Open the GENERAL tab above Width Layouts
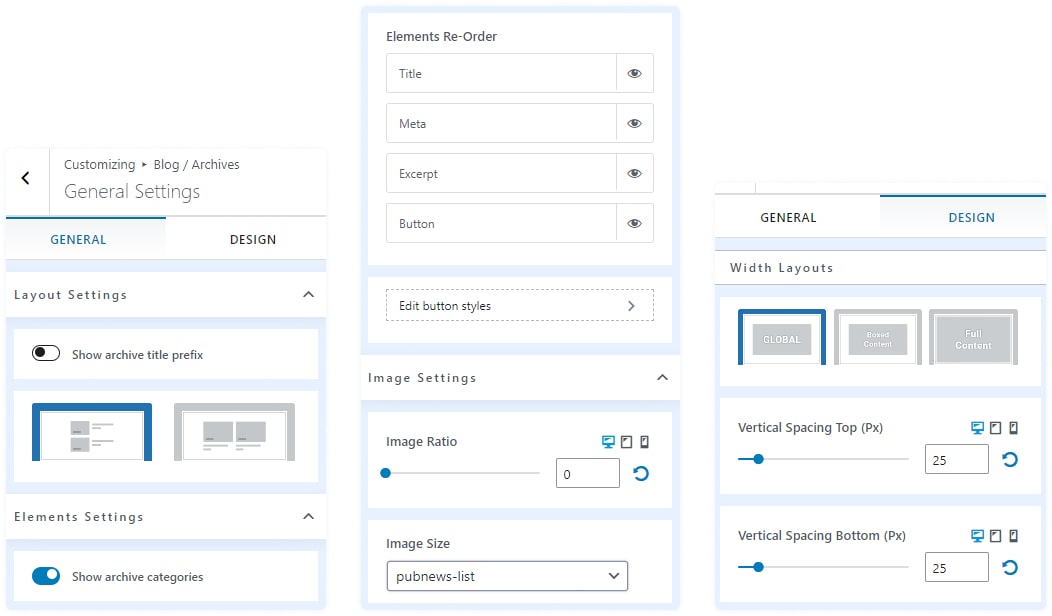Viewport: 1052px width, 616px height. coord(788,218)
